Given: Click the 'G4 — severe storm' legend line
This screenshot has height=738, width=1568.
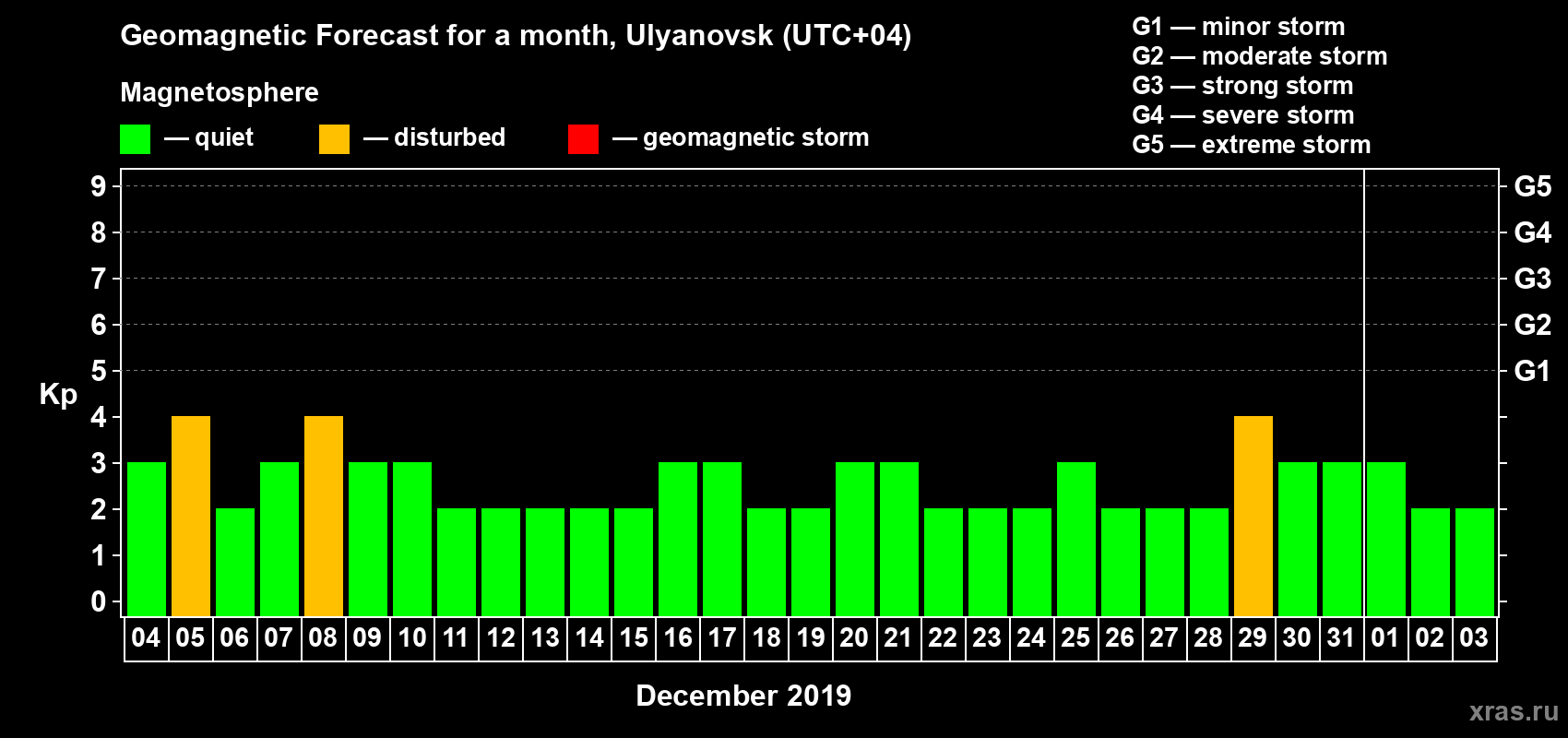Looking at the screenshot, I should [1243, 115].
